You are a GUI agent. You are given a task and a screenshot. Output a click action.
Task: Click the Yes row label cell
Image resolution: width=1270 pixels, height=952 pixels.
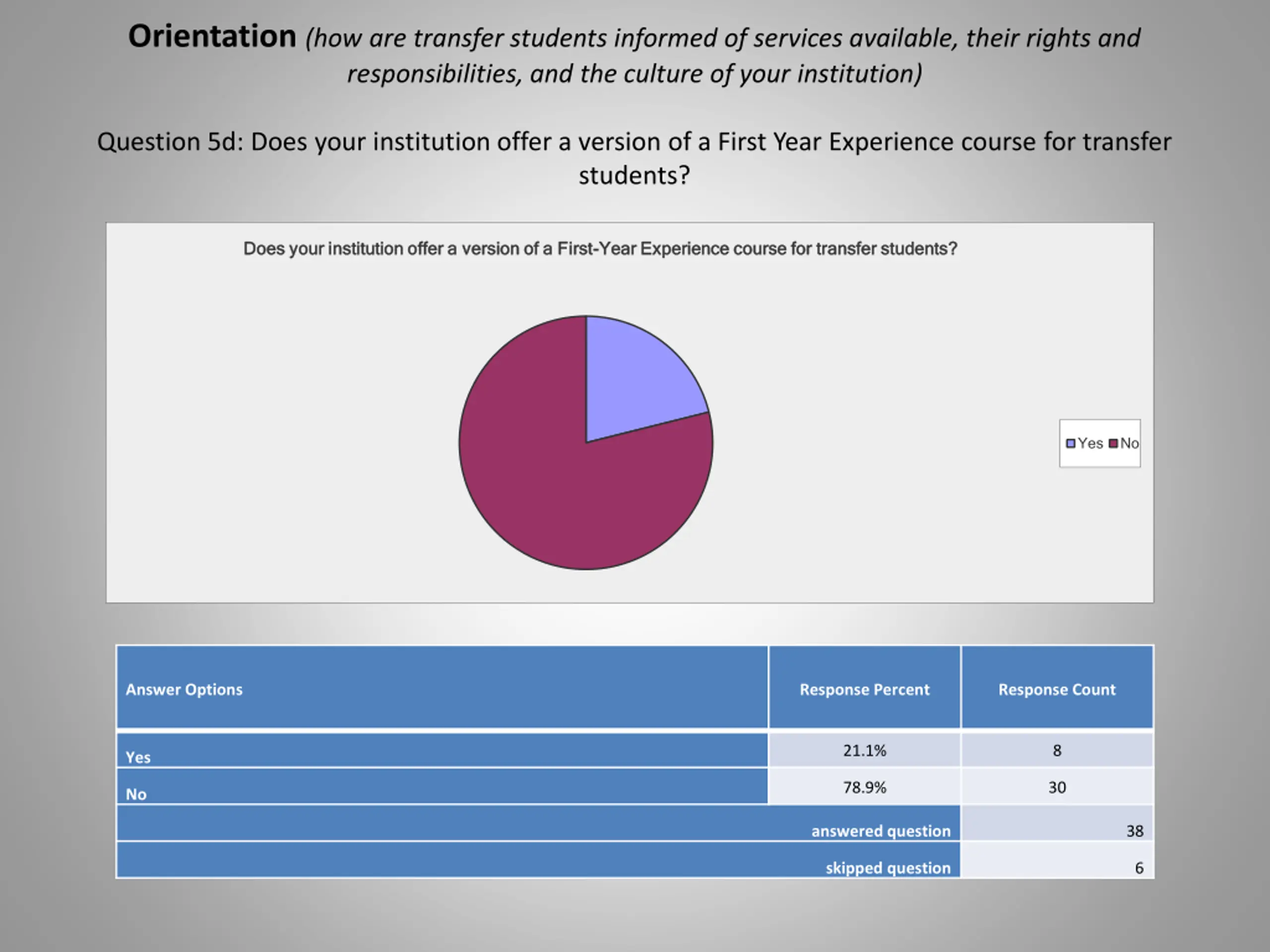pyautogui.click(x=442, y=750)
